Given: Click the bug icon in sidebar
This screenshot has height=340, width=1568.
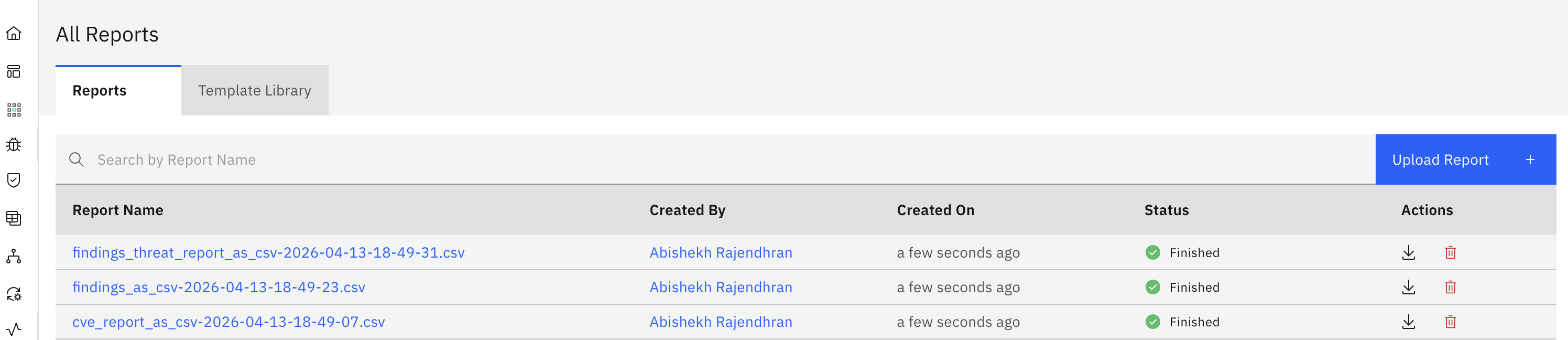Looking at the screenshot, I should [14, 144].
